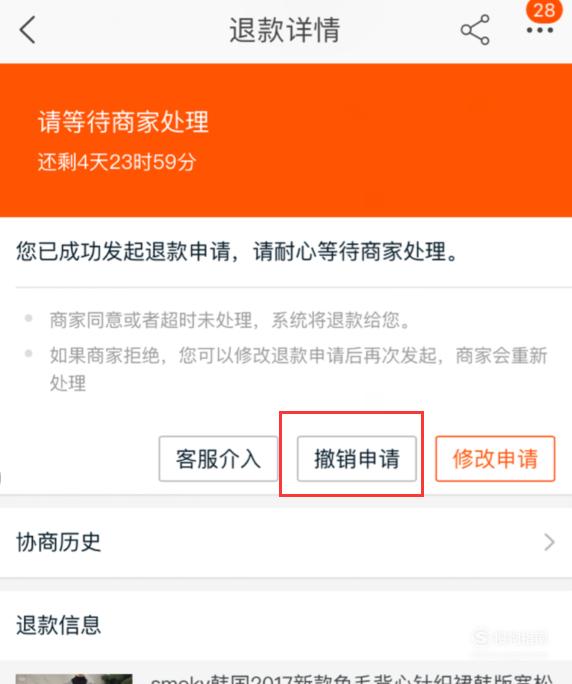Screen dimensions: 572x684
Task: Click the 客服介入 button
Action: click(218, 458)
